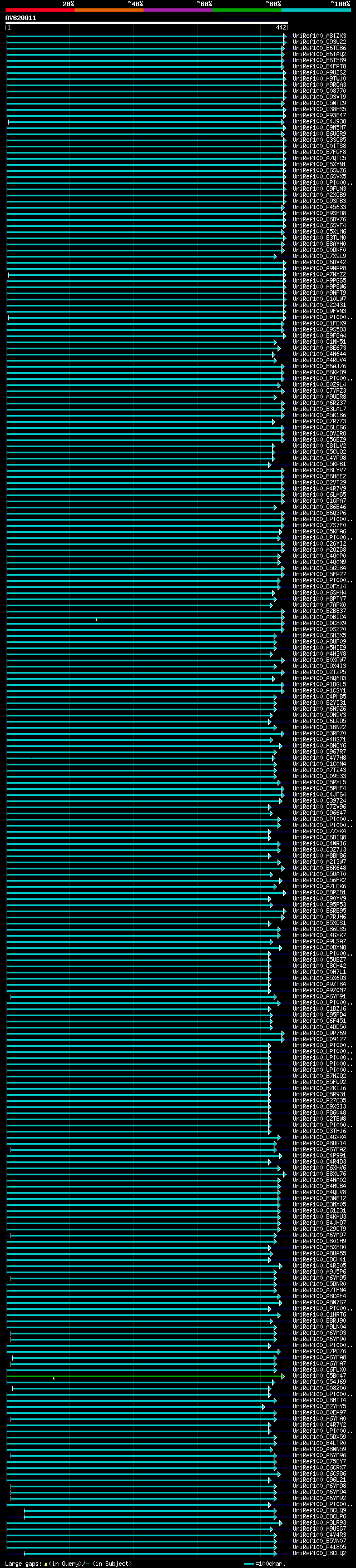Click hit label UniRef100_B4FPT8
The width and height of the screenshot is (356, 1568).
point(319,66)
